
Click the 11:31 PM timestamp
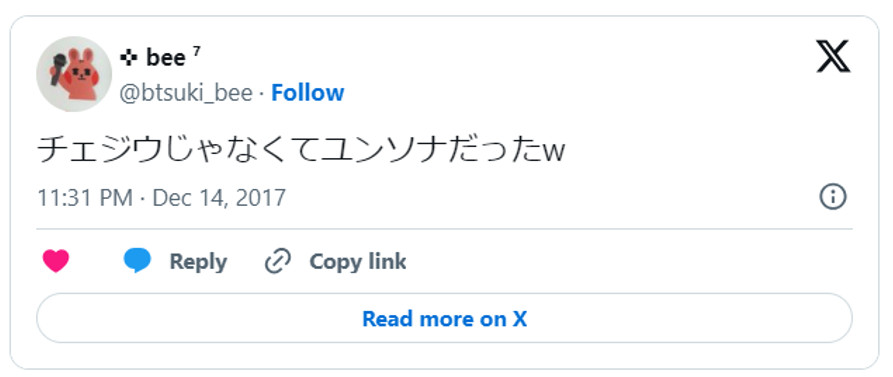[x=85, y=198]
